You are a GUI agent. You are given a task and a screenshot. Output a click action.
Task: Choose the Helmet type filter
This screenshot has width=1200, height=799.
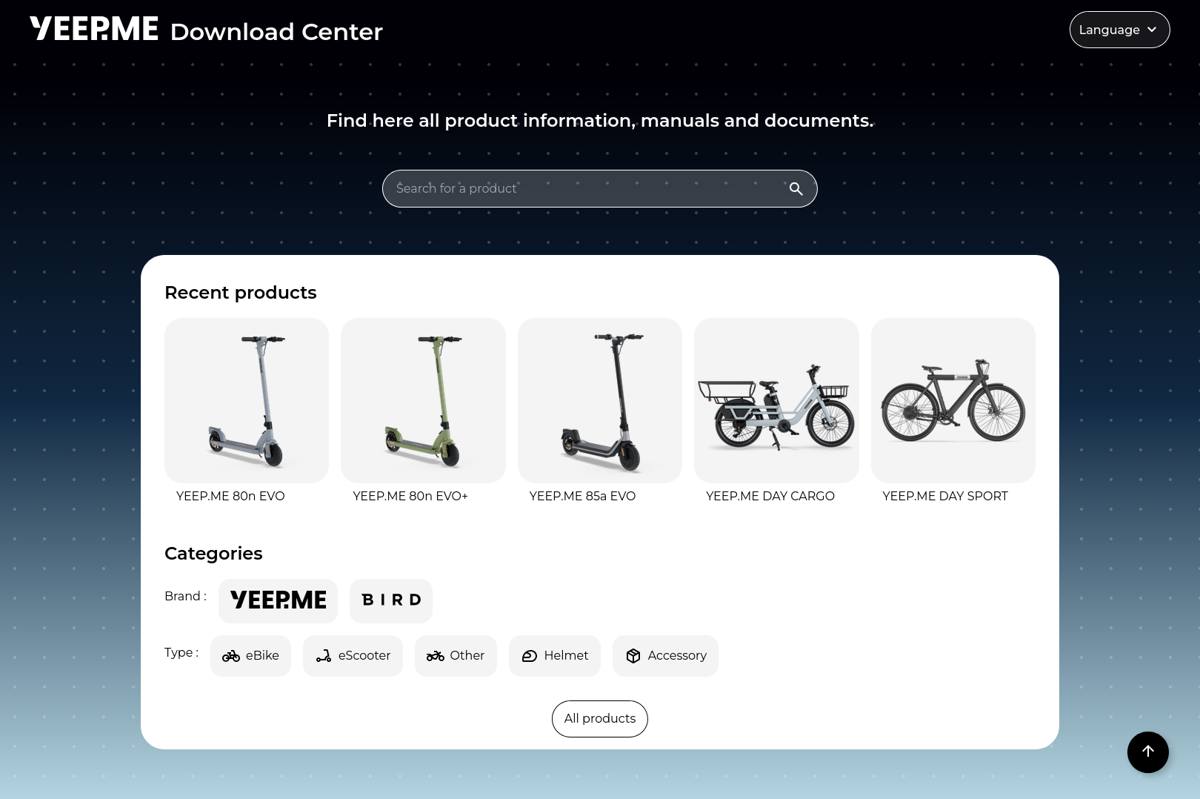[555, 656]
